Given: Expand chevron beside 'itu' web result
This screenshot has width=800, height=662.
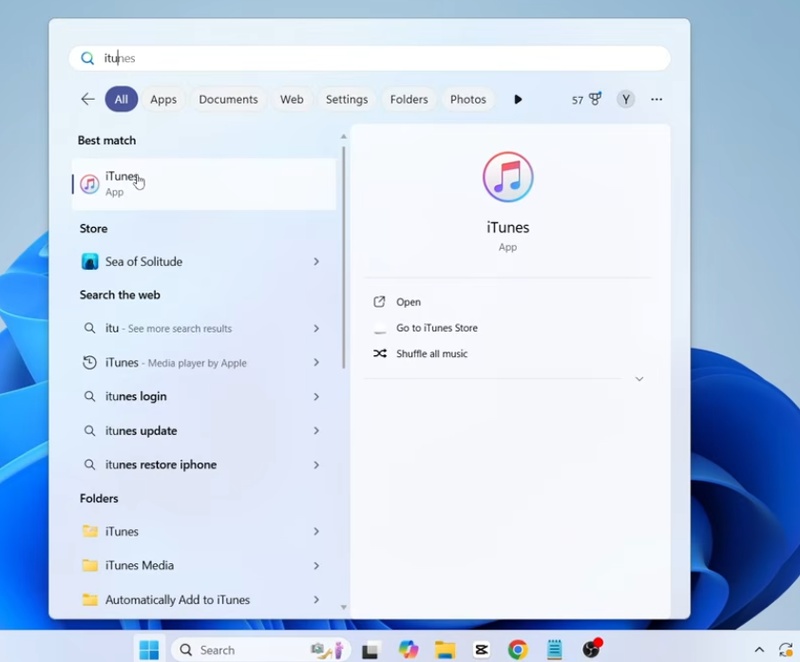Looking at the screenshot, I should click(316, 328).
